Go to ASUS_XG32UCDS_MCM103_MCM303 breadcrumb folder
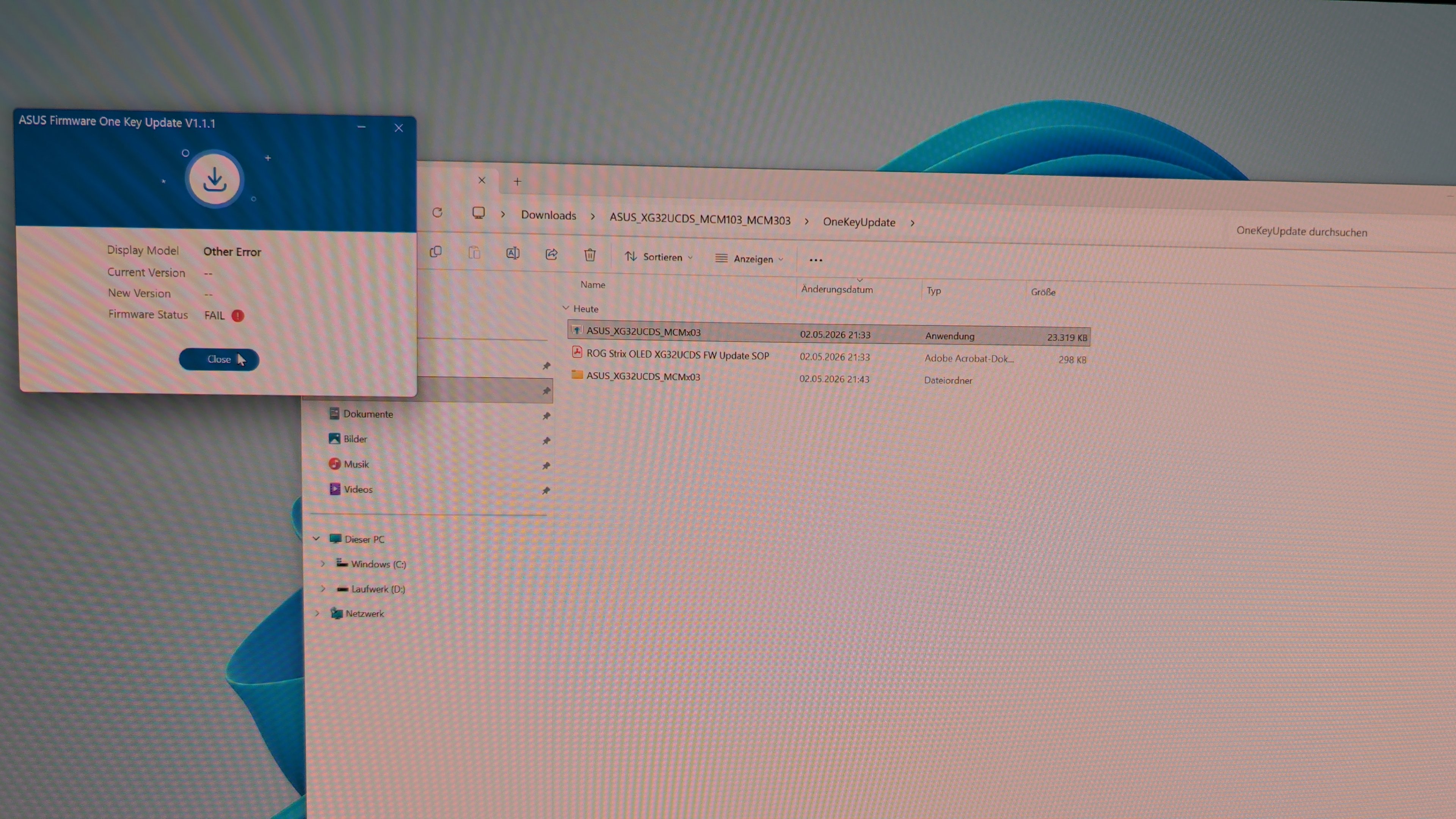 pos(700,219)
